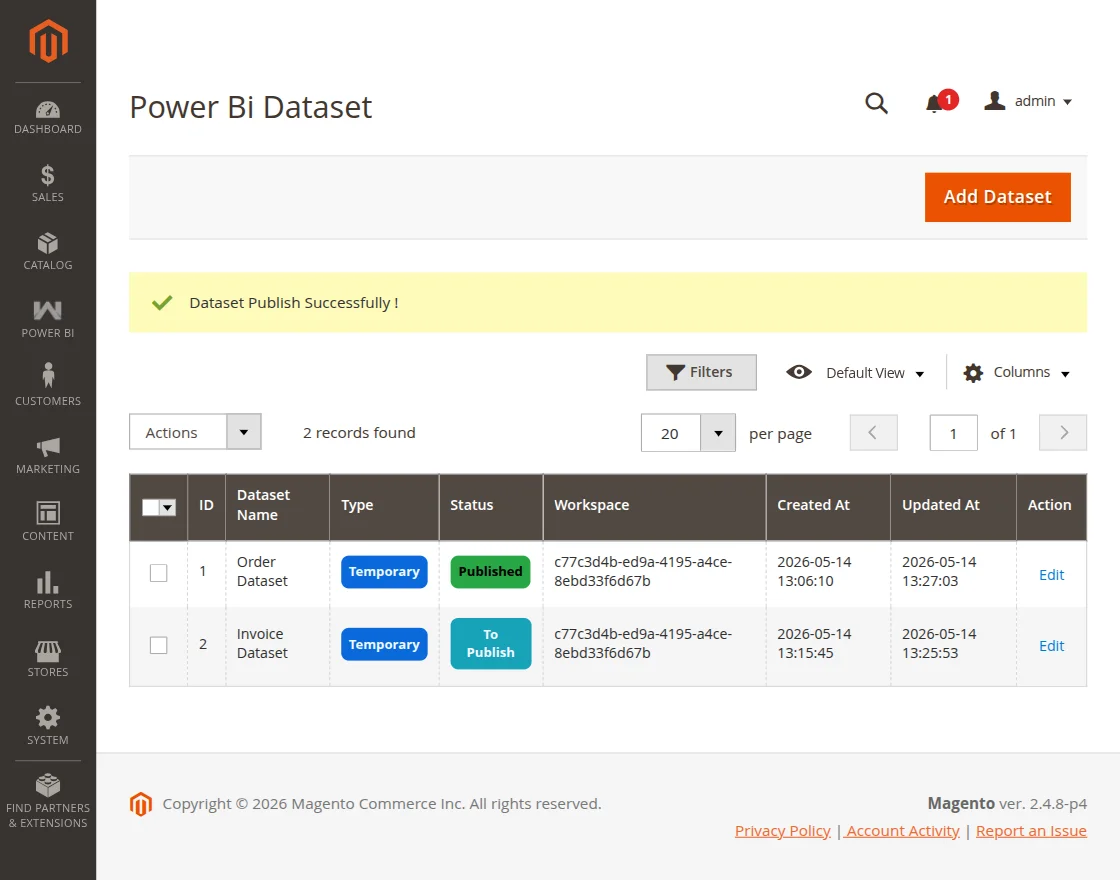Click Temporary badge in Order Dataset row
The height and width of the screenshot is (880, 1120).
384,572
